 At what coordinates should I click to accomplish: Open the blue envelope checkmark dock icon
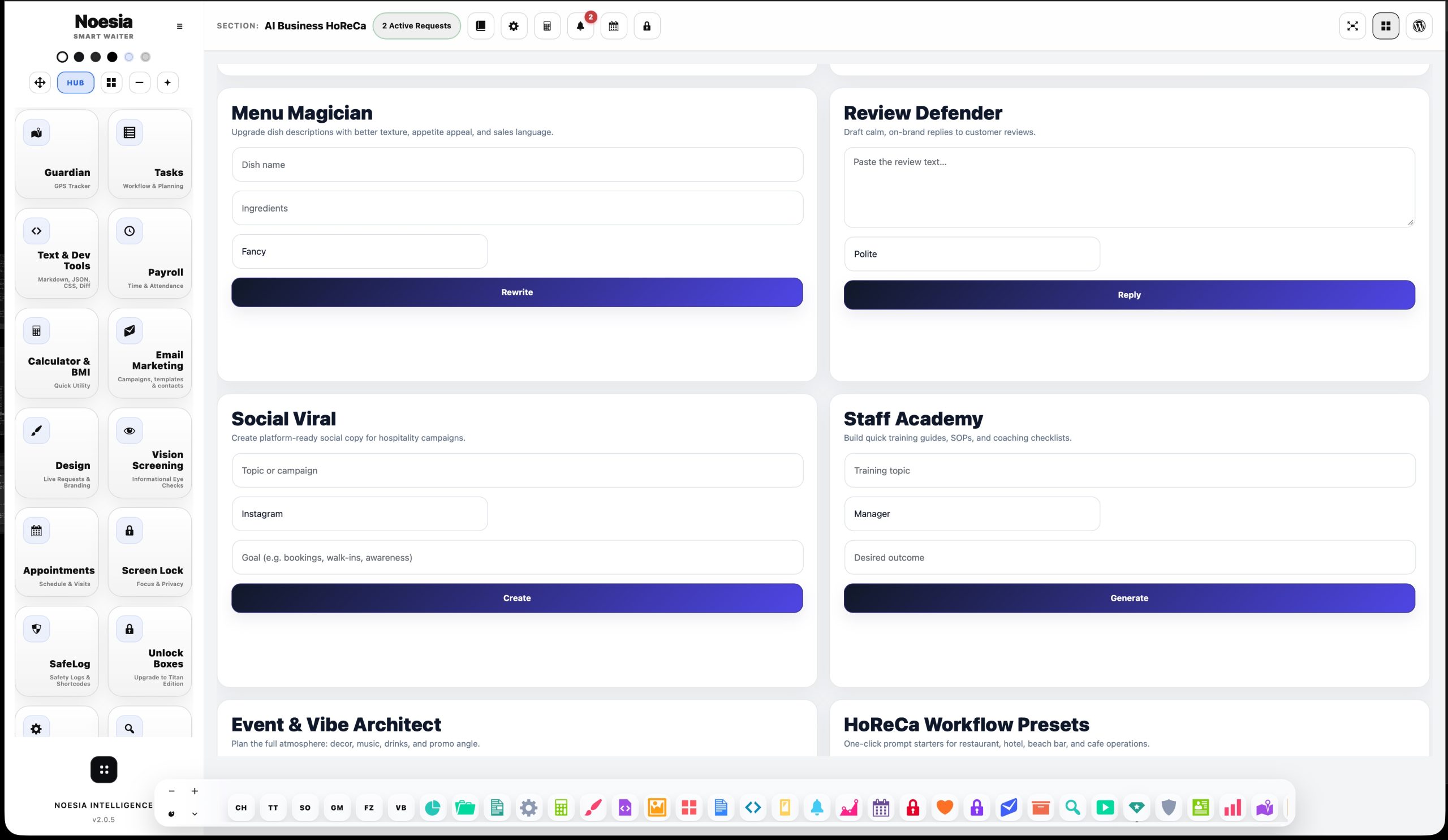click(1009, 807)
